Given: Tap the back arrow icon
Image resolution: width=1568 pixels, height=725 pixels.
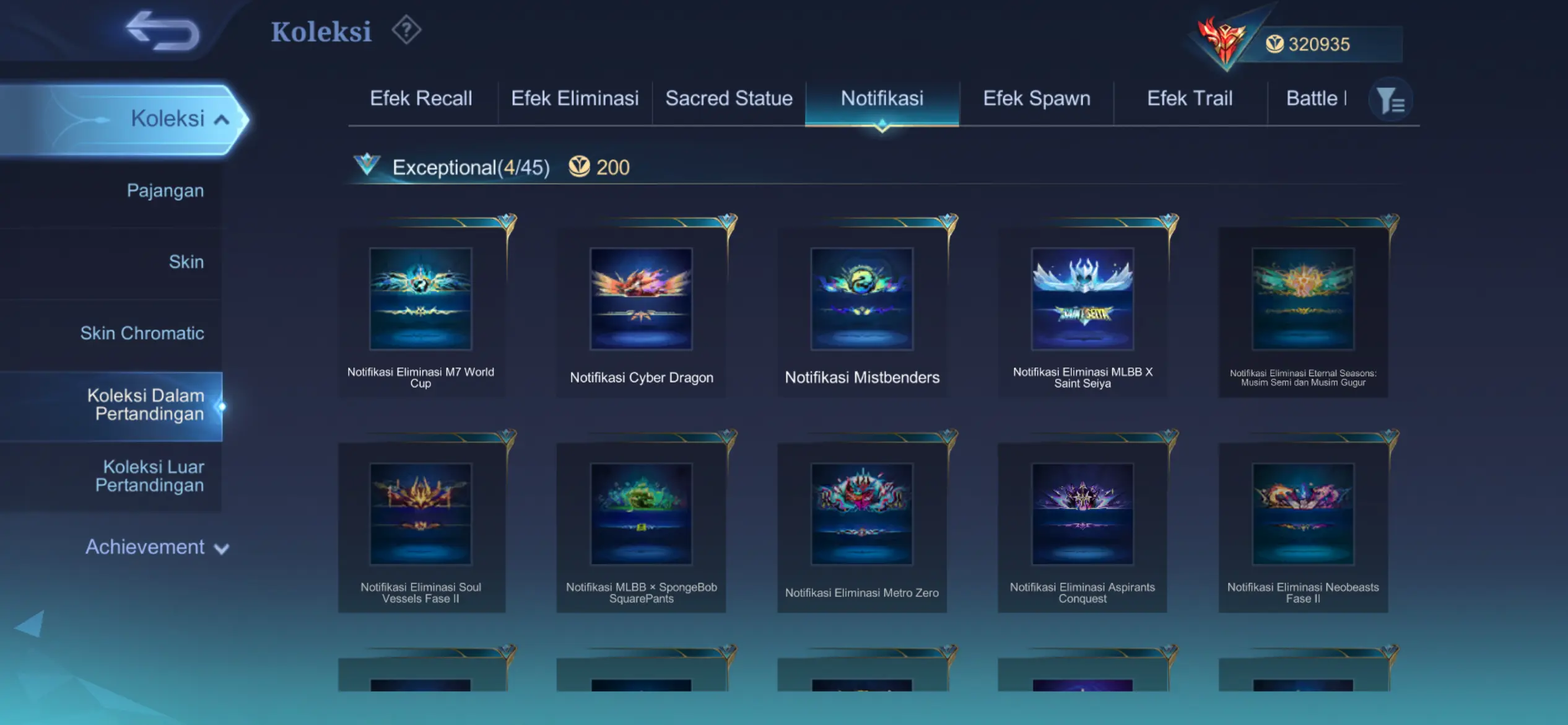Looking at the screenshot, I should point(162,30).
